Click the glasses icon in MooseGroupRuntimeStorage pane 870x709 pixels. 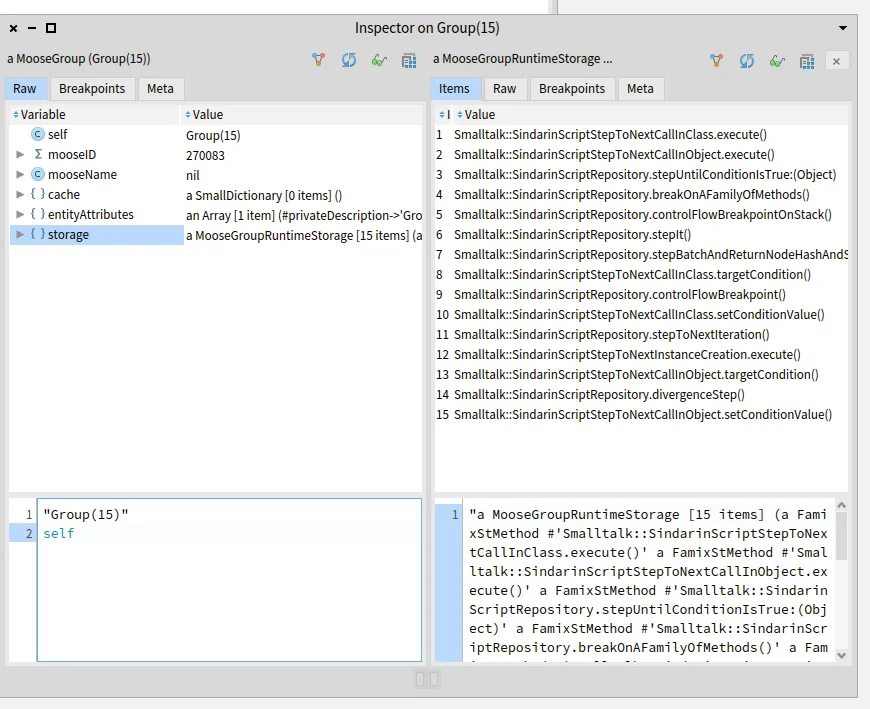coord(777,60)
